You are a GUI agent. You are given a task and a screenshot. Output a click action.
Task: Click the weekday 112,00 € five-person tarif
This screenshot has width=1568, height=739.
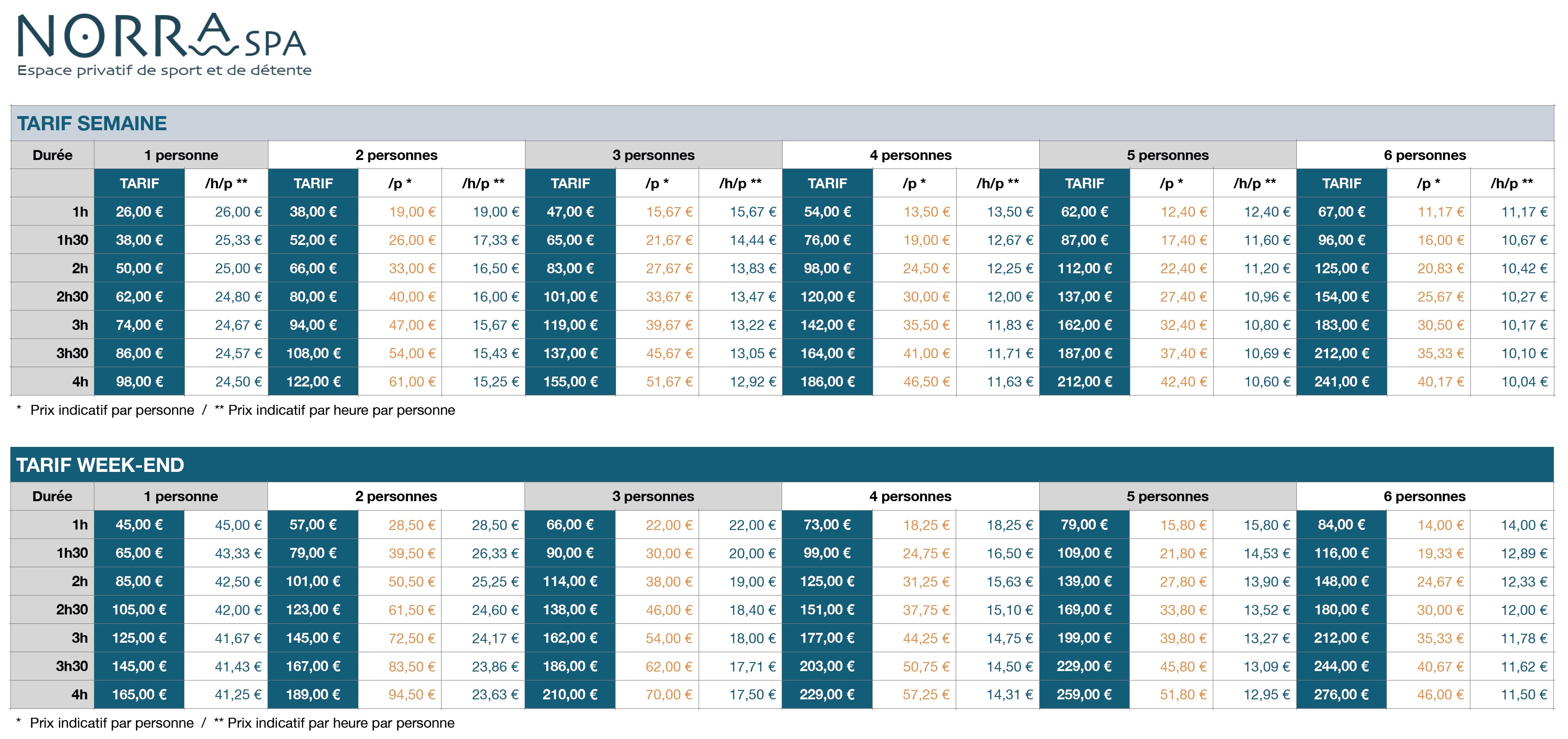[x=1084, y=269]
